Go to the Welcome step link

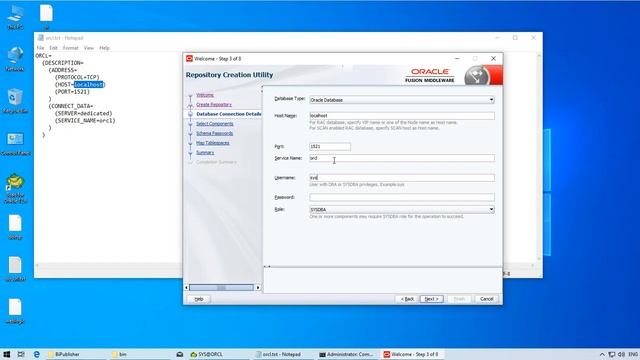point(205,95)
